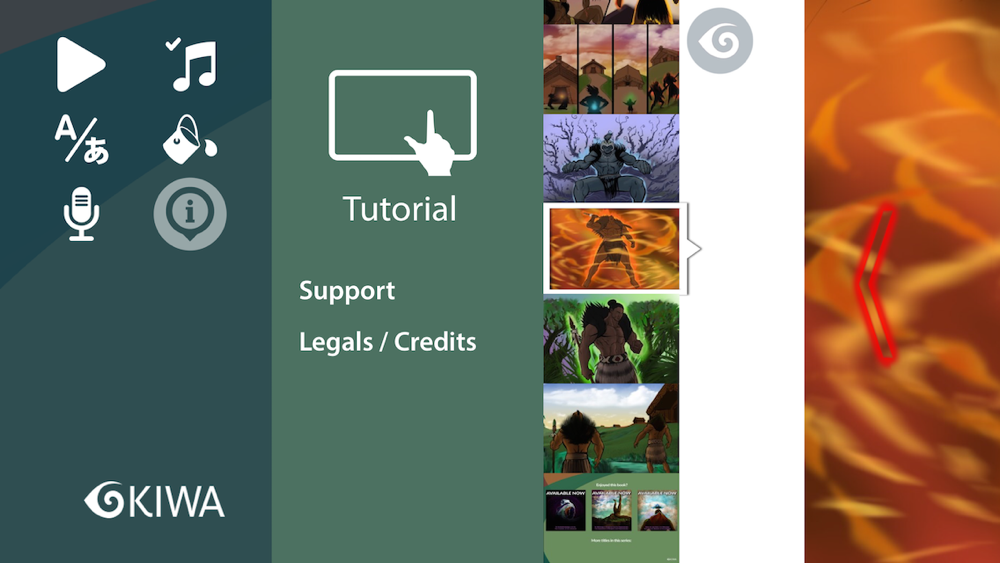Image resolution: width=1000 pixels, height=563 pixels.
Task: Open the green forest warrior page thumbnail
Action: (x=611, y=339)
